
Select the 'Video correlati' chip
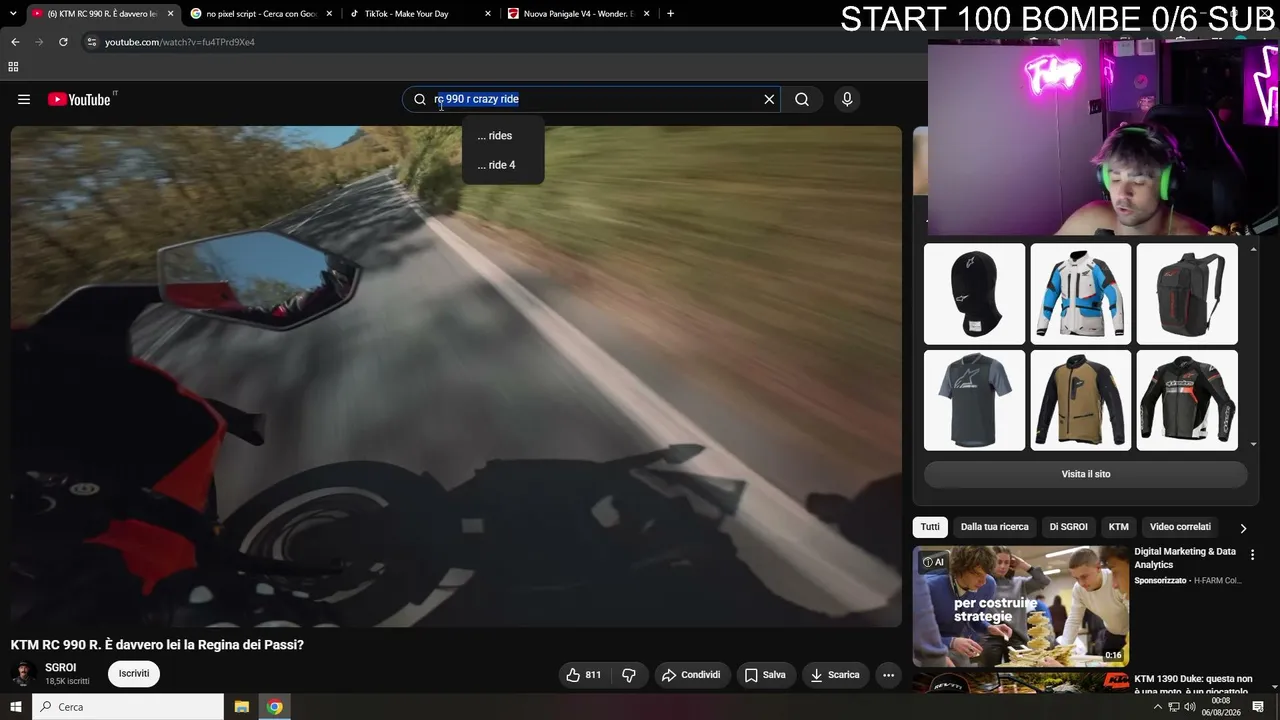(1180, 527)
